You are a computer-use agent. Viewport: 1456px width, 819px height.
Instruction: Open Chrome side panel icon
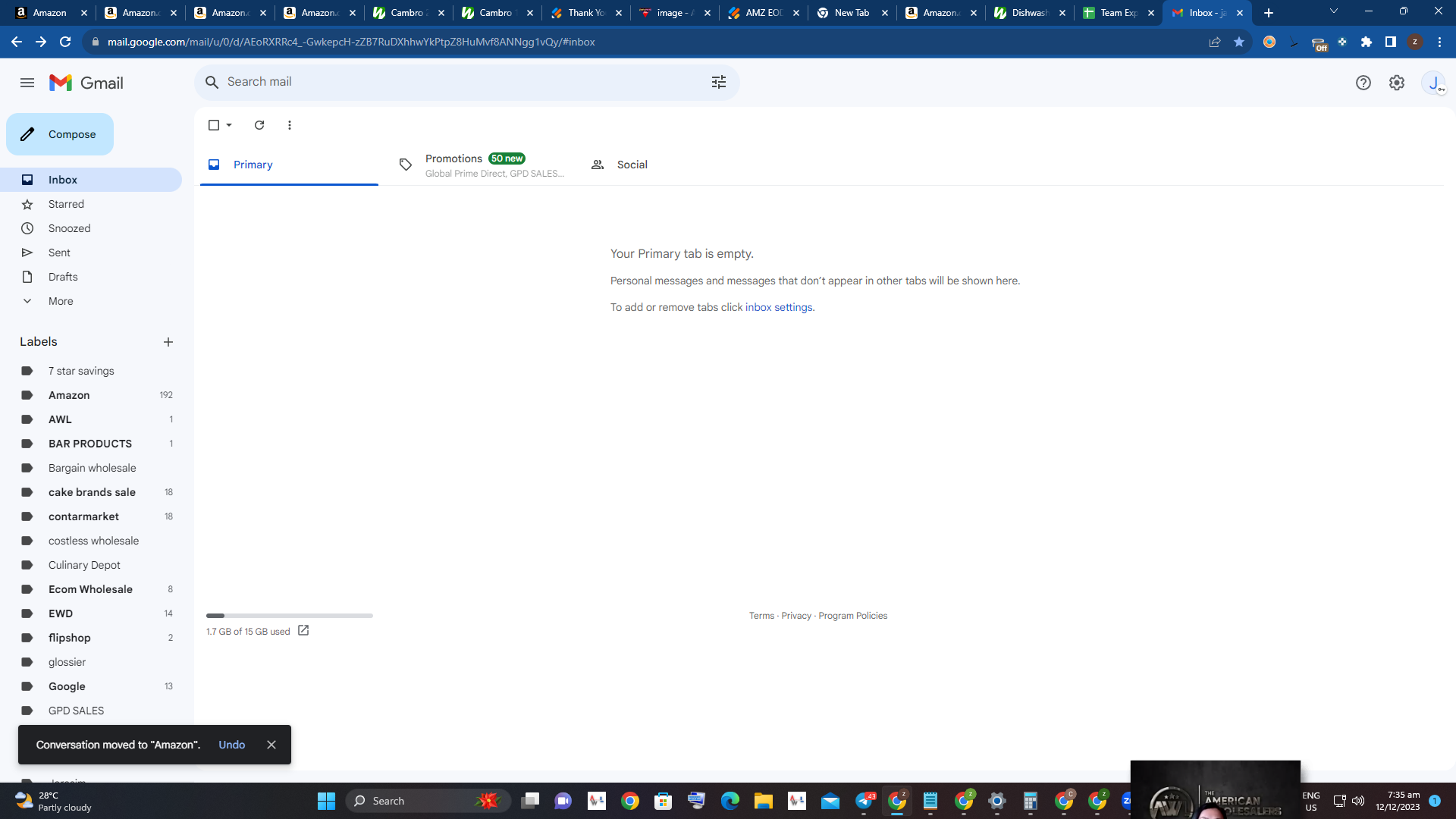tap(1391, 42)
